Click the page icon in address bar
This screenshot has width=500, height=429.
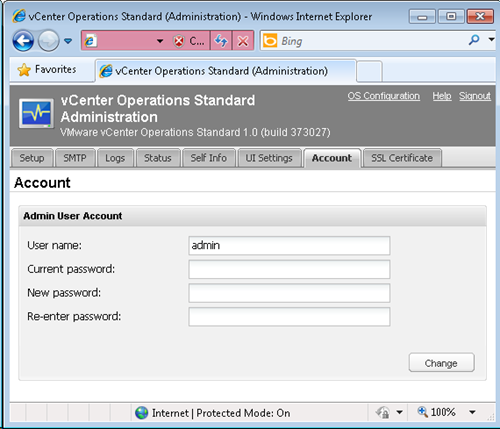(90, 41)
